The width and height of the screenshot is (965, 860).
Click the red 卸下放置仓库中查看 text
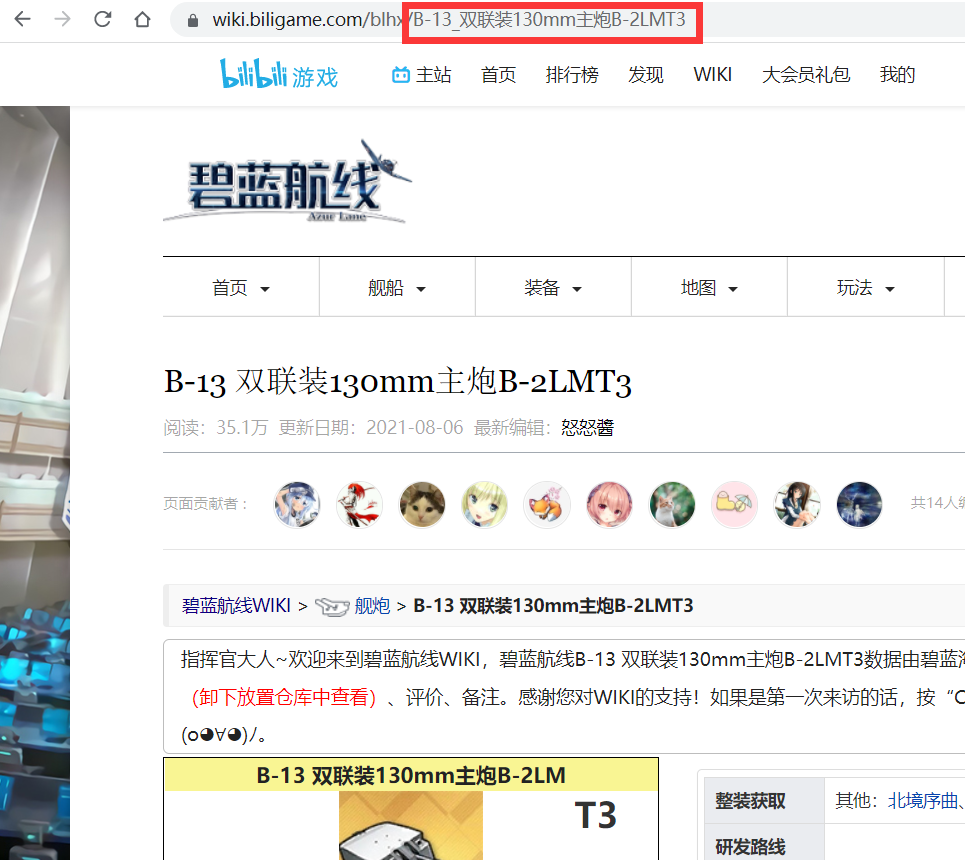(x=284, y=697)
